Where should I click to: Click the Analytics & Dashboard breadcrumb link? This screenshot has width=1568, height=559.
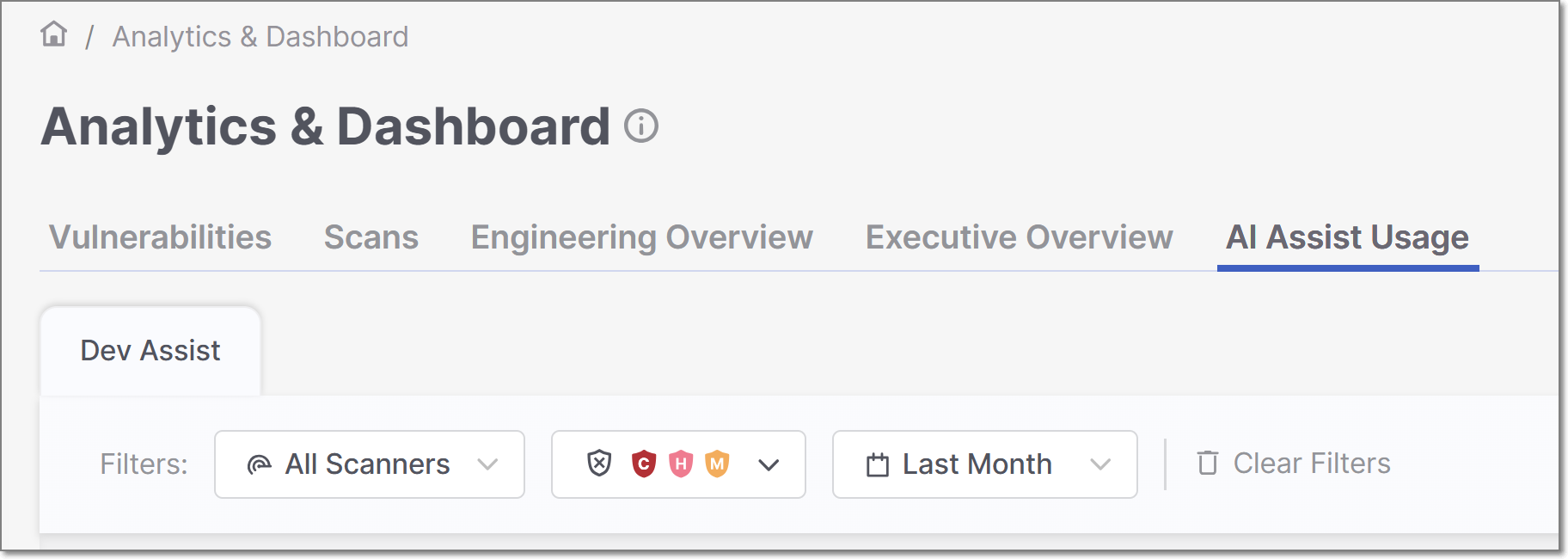coord(260,37)
